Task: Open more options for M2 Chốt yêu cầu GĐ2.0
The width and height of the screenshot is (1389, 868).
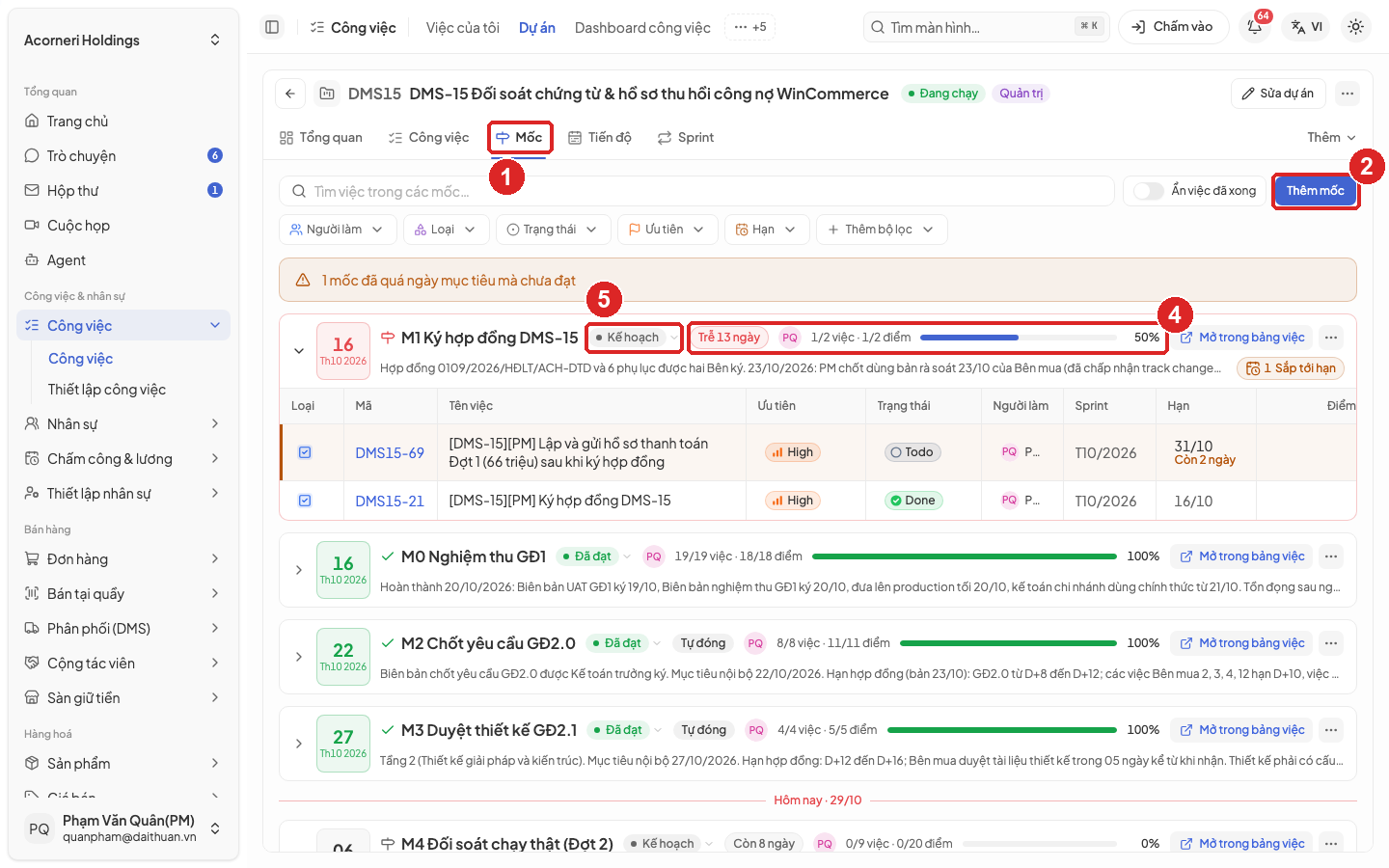Action: 1331,643
